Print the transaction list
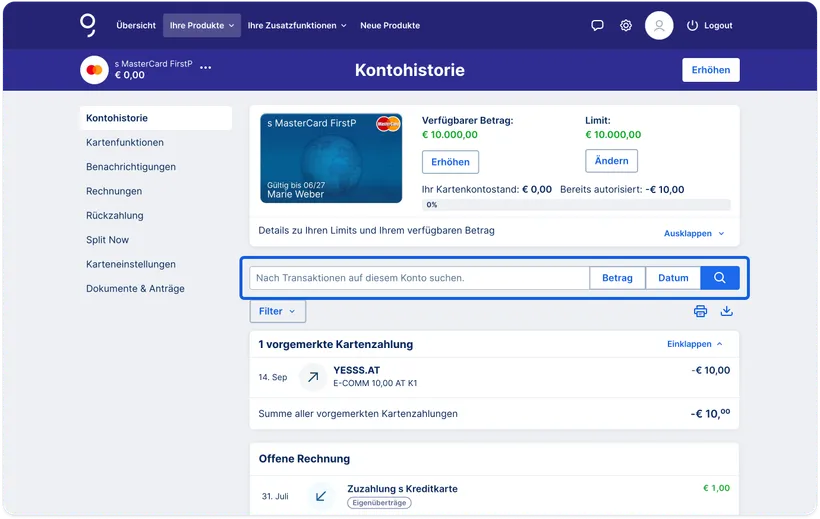820x519 pixels. coord(700,311)
